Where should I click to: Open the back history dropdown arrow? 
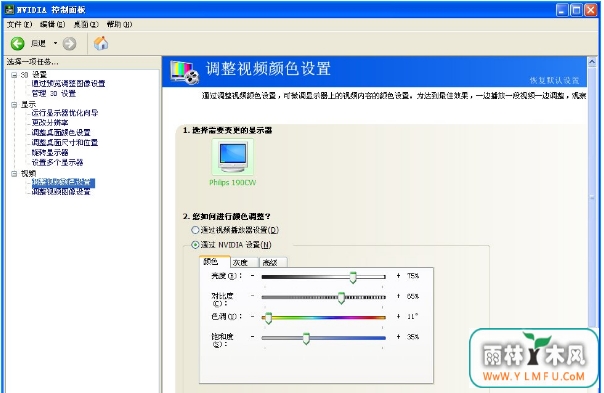pyautogui.click(x=55, y=43)
